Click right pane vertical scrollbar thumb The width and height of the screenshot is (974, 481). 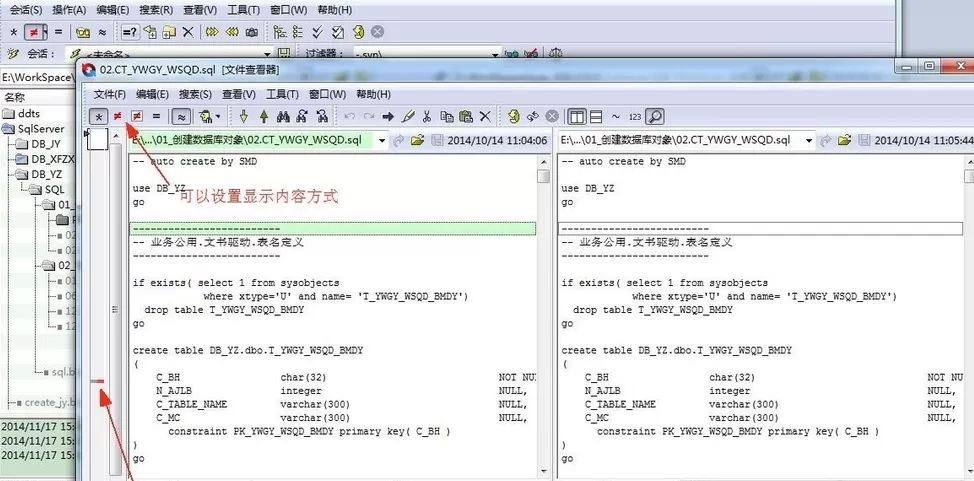pos(969,176)
